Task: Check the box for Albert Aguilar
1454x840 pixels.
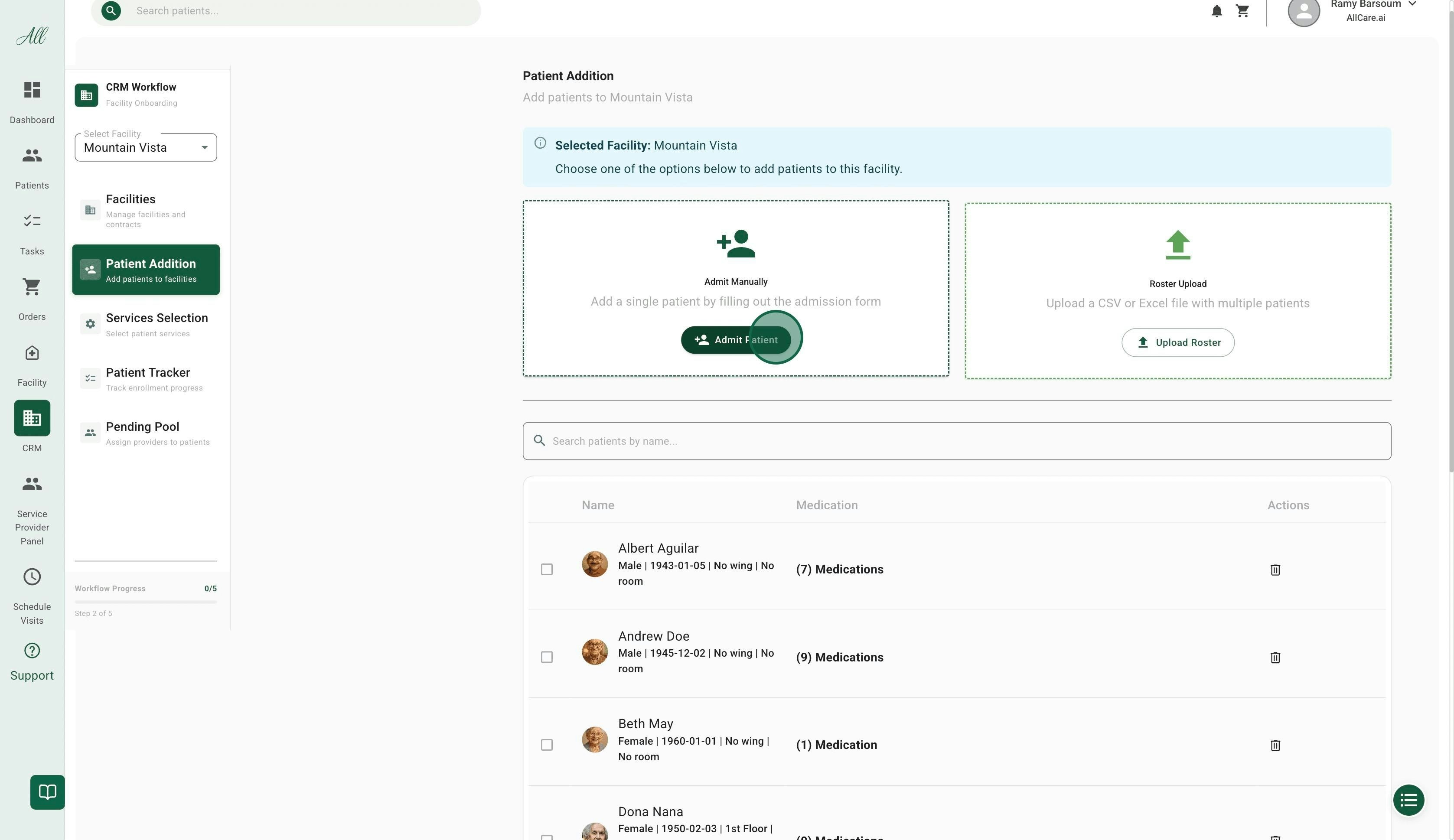Action: point(546,570)
